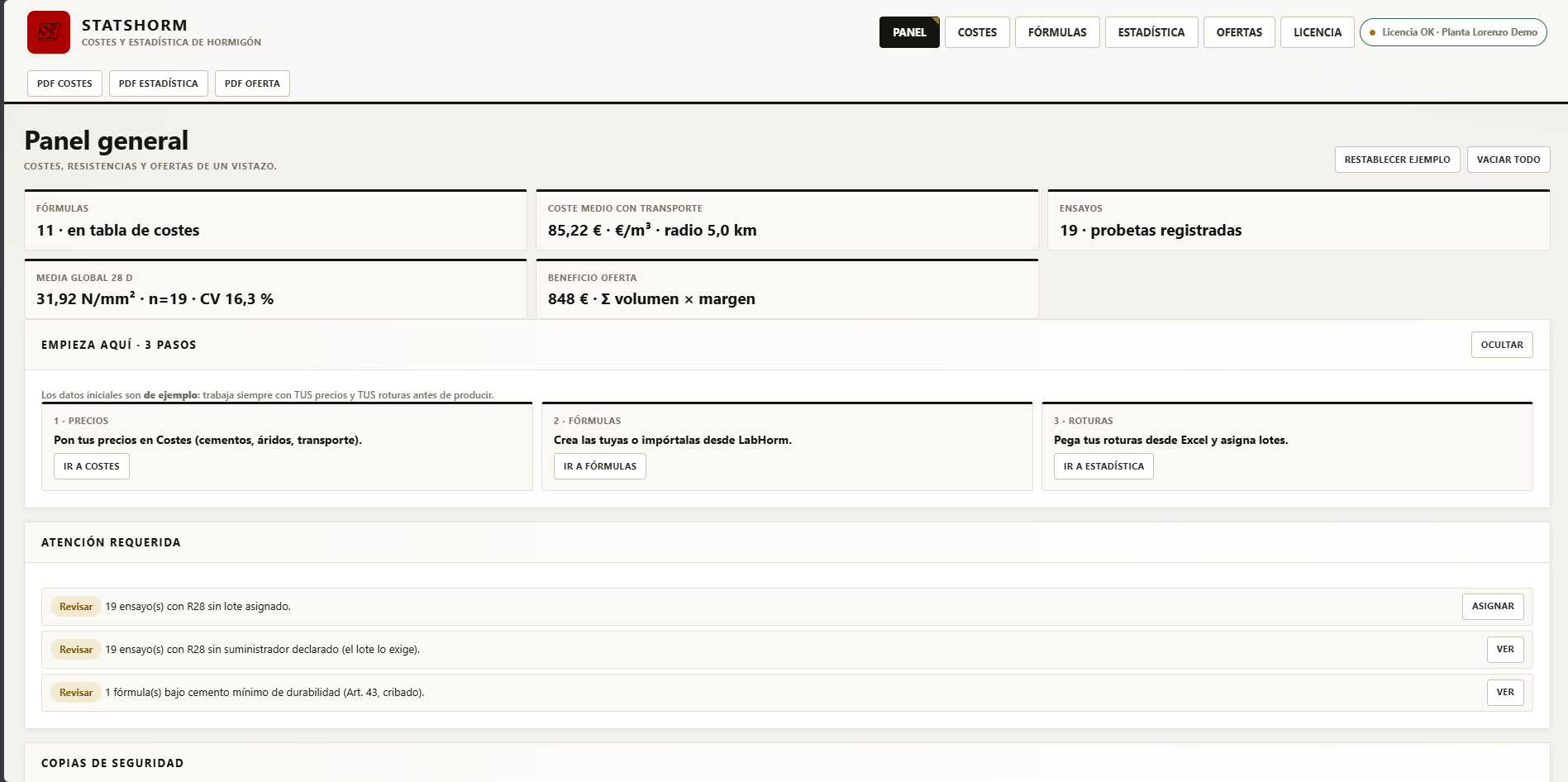Click the STATSHORM app title text
The height and width of the screenshot is (782, 1568).
(135, 26)
